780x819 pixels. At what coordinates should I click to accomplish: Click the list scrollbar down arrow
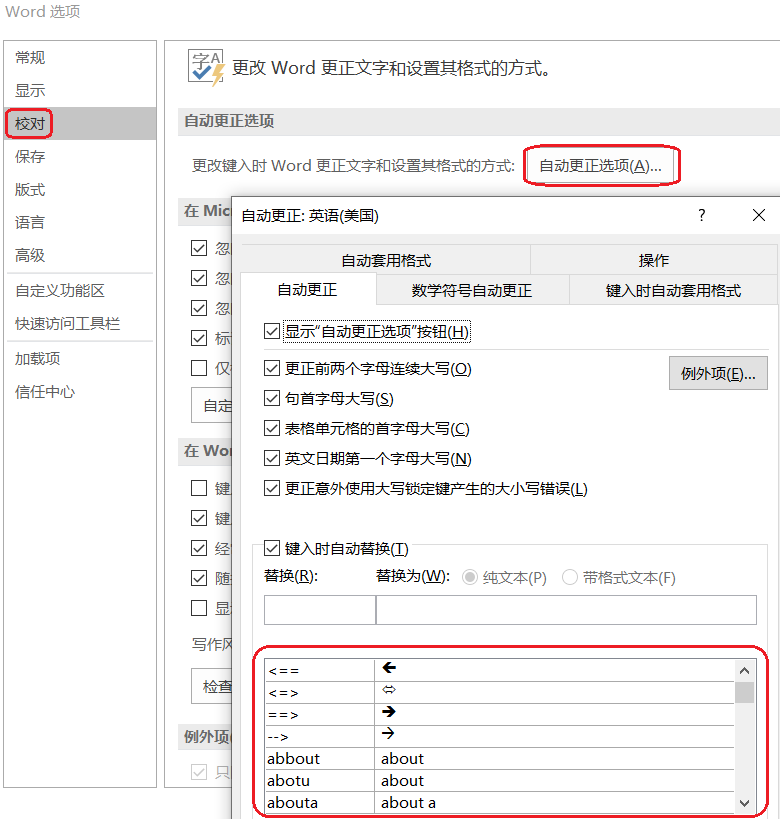coord(745,803)
